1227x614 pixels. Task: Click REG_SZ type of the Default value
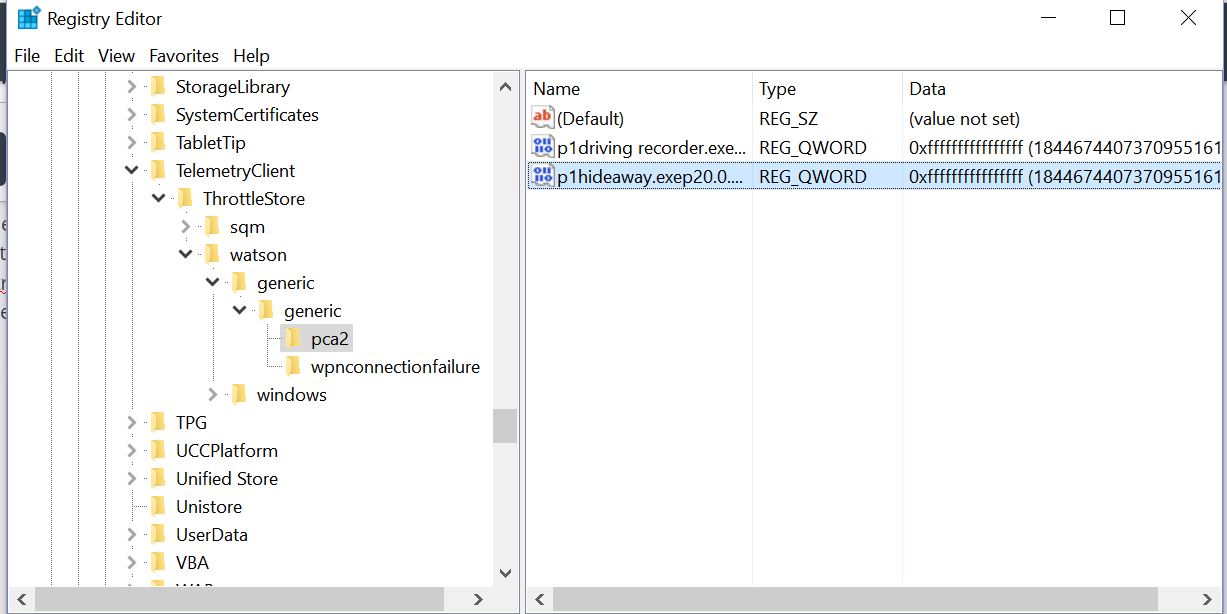coord(789,119)
